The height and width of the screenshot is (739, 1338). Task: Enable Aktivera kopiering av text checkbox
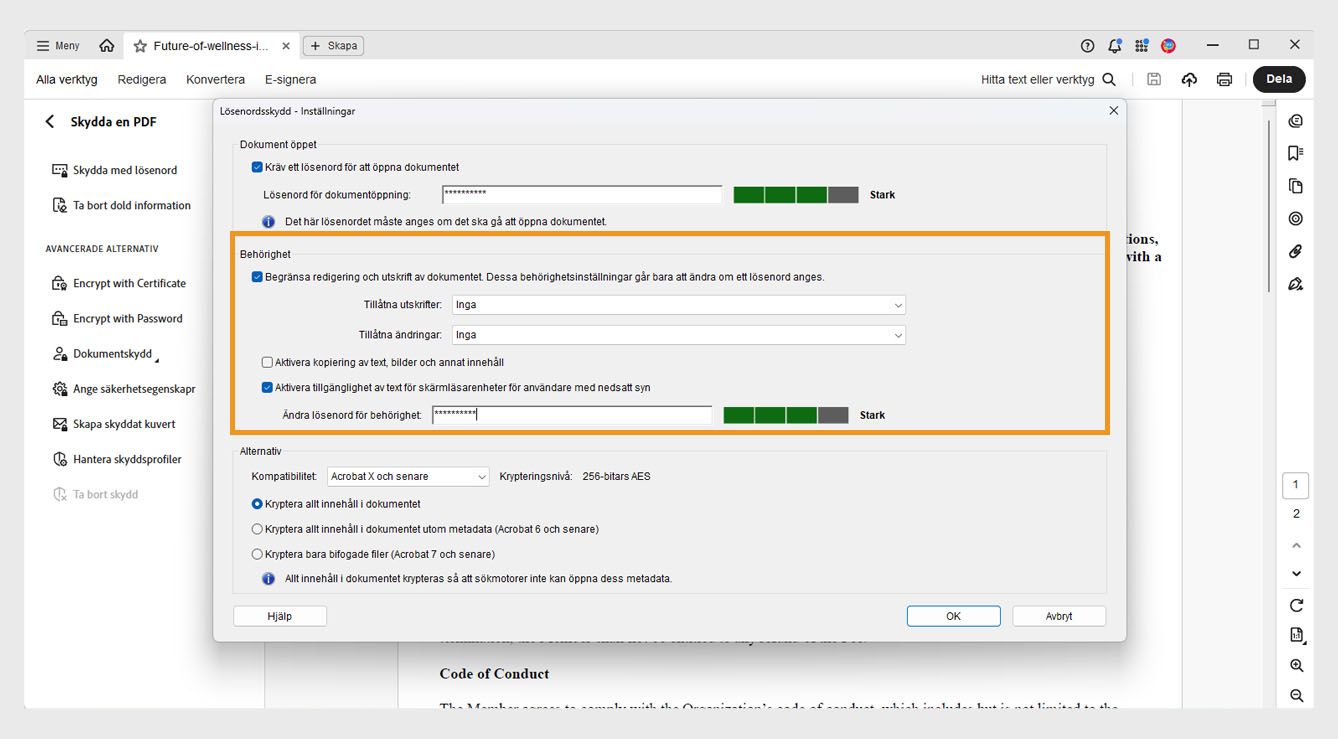tap(267, 362)
